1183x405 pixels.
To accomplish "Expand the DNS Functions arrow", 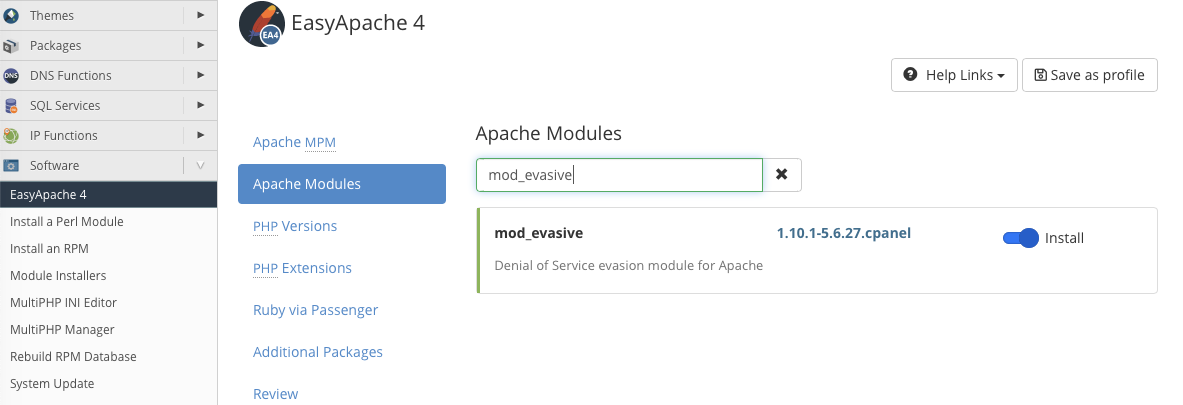I will [201, 75].
